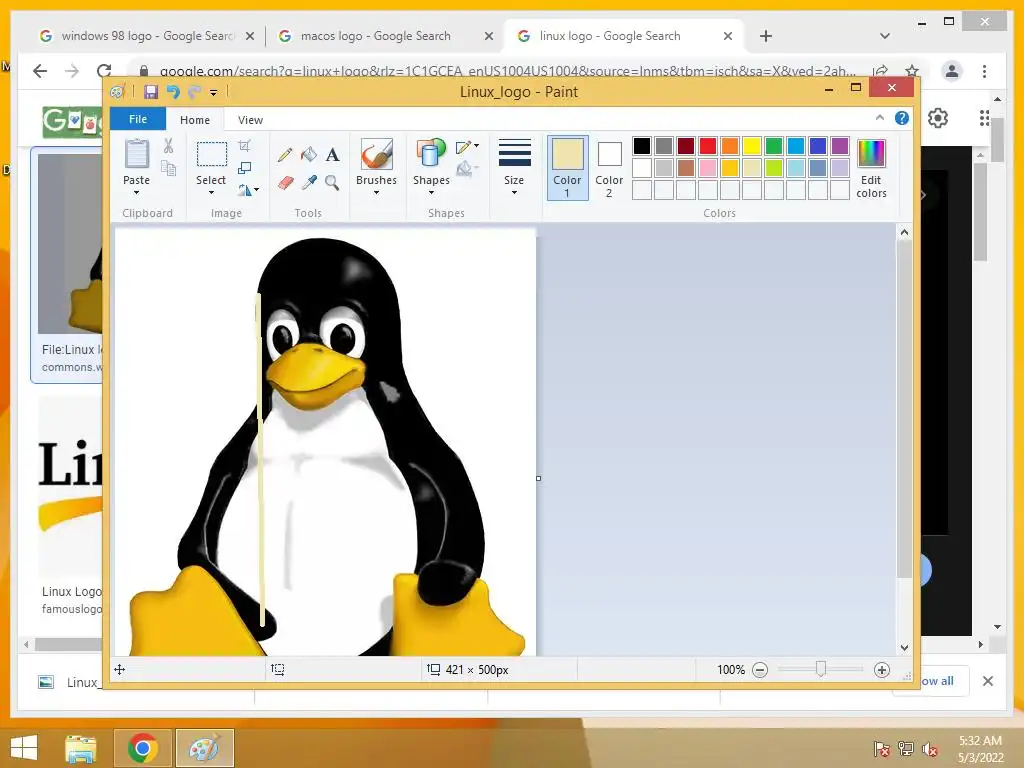Switch to macos logo Chrome tab

(x=384, y=36)
